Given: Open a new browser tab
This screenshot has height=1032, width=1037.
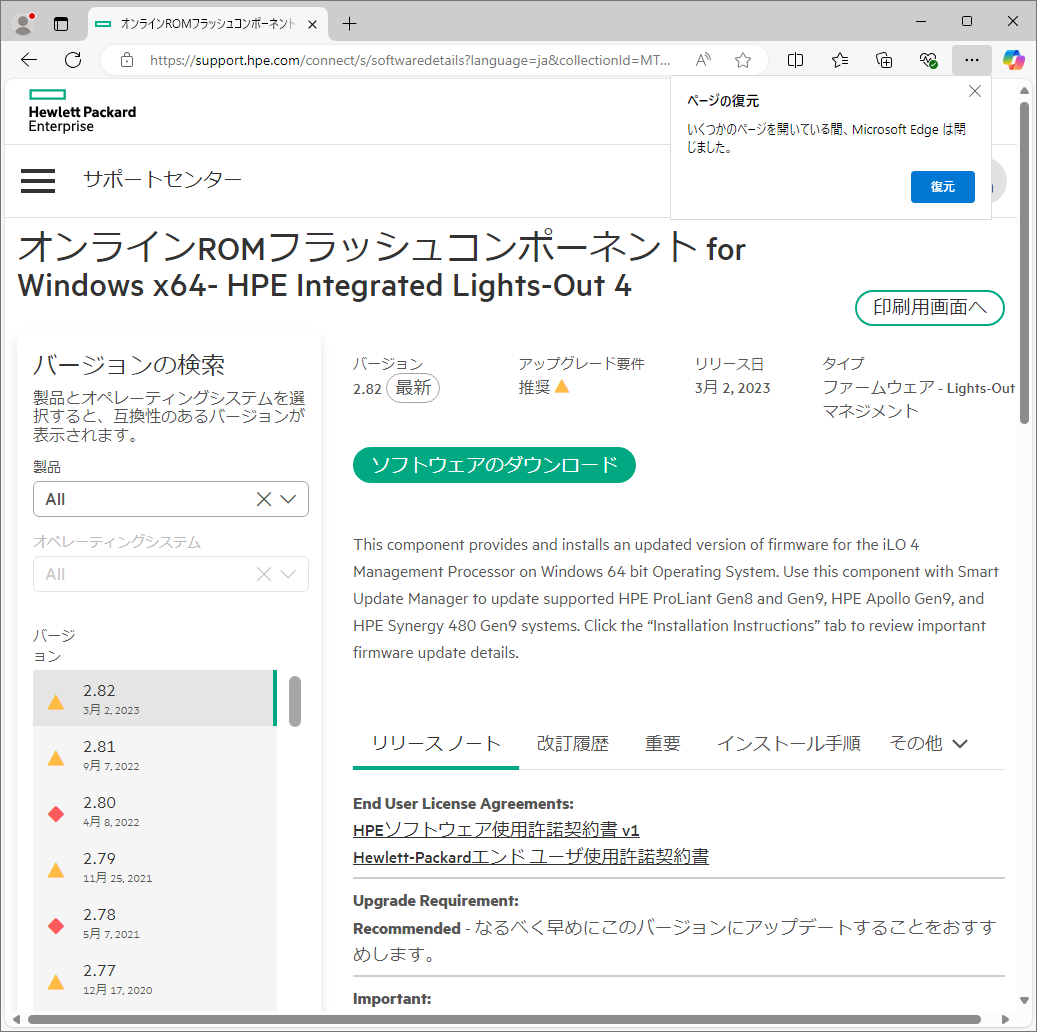Looking at the screenshot, I should [x=349, y=24].
